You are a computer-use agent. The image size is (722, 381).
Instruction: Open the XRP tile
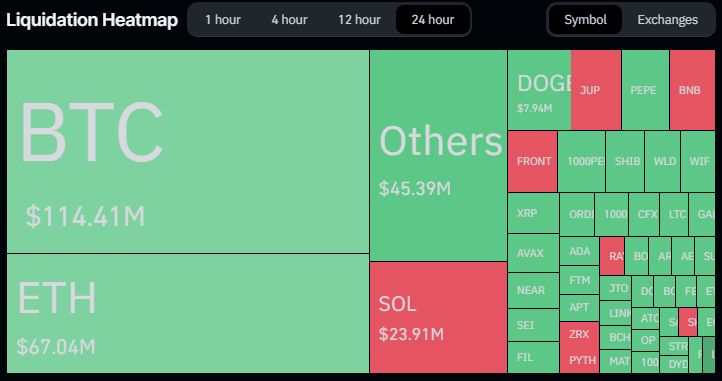(x=533, y=213)
